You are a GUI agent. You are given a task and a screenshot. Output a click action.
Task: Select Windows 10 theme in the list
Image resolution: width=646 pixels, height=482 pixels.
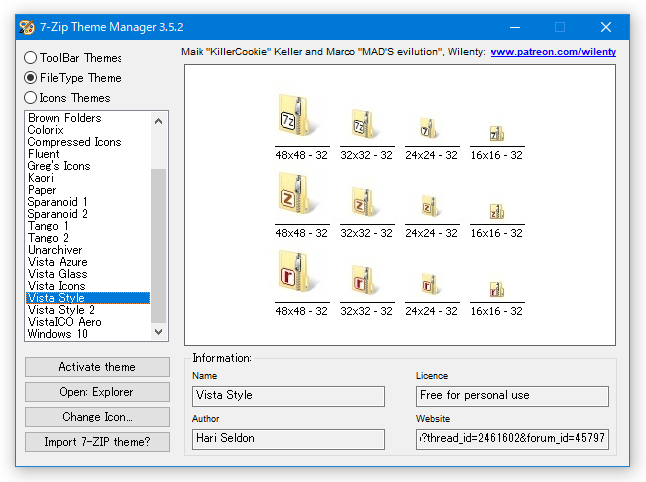tap(88, 334)
